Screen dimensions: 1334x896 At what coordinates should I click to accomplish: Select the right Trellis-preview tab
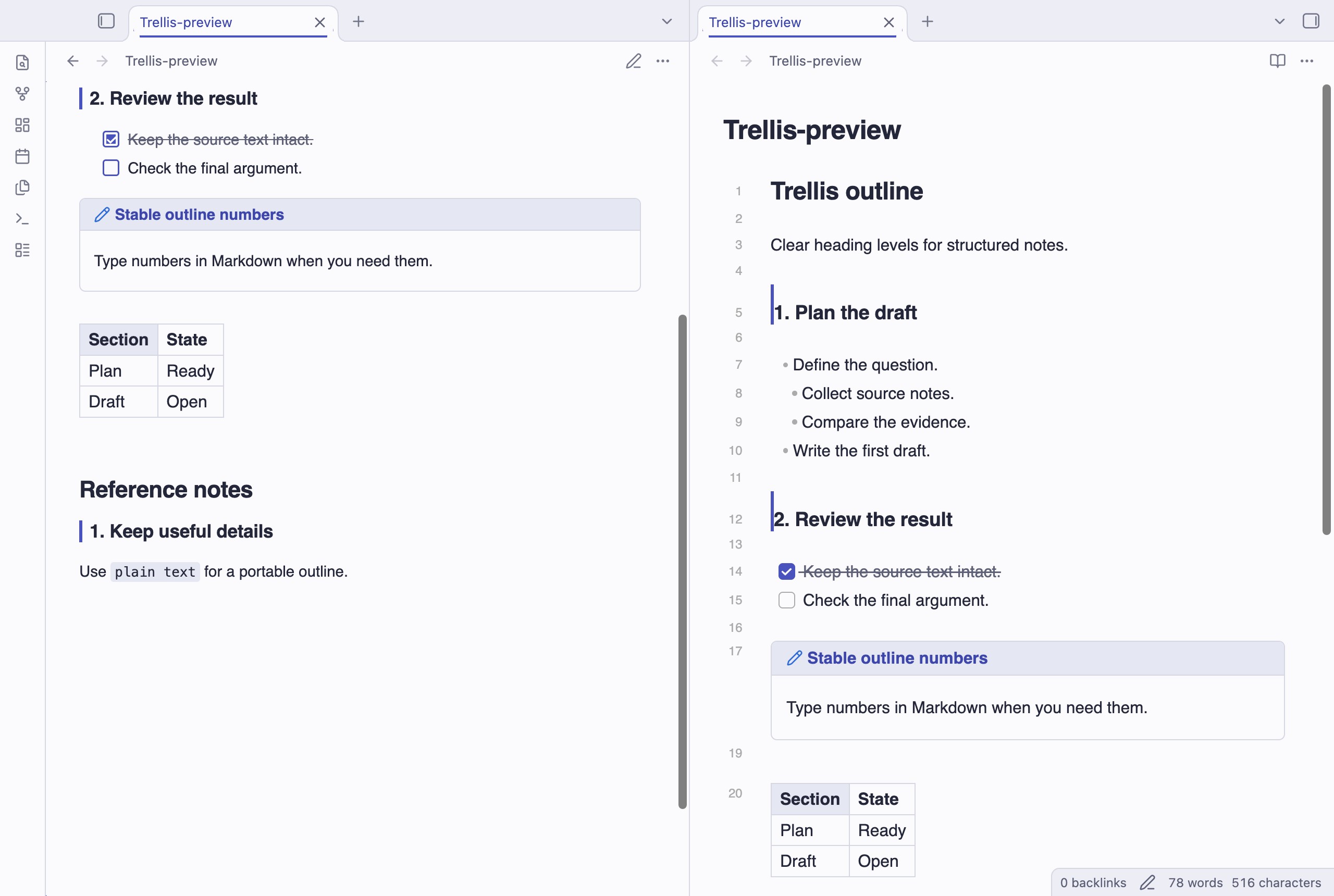[802, 22]
